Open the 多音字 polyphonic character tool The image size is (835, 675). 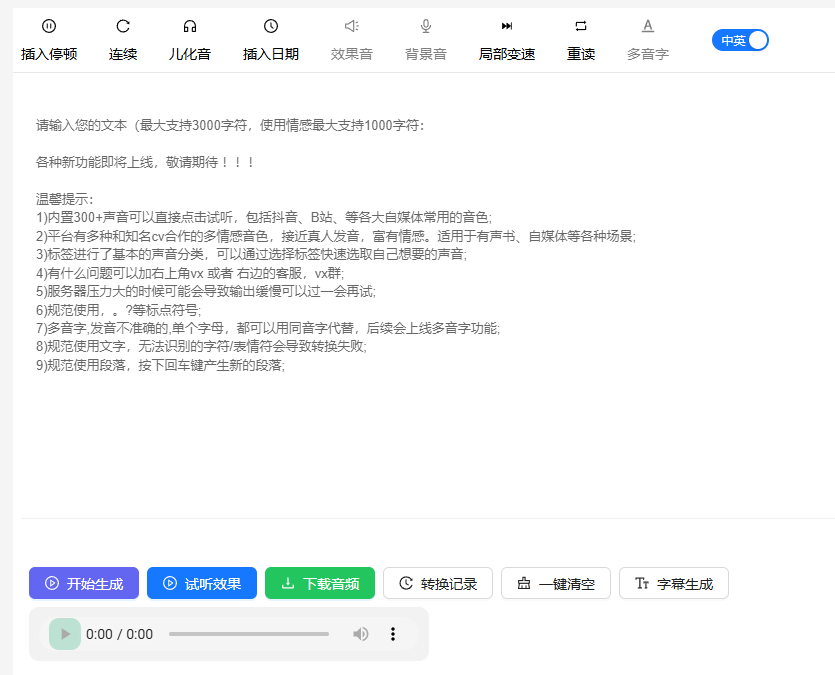click(x=647, y=40)
